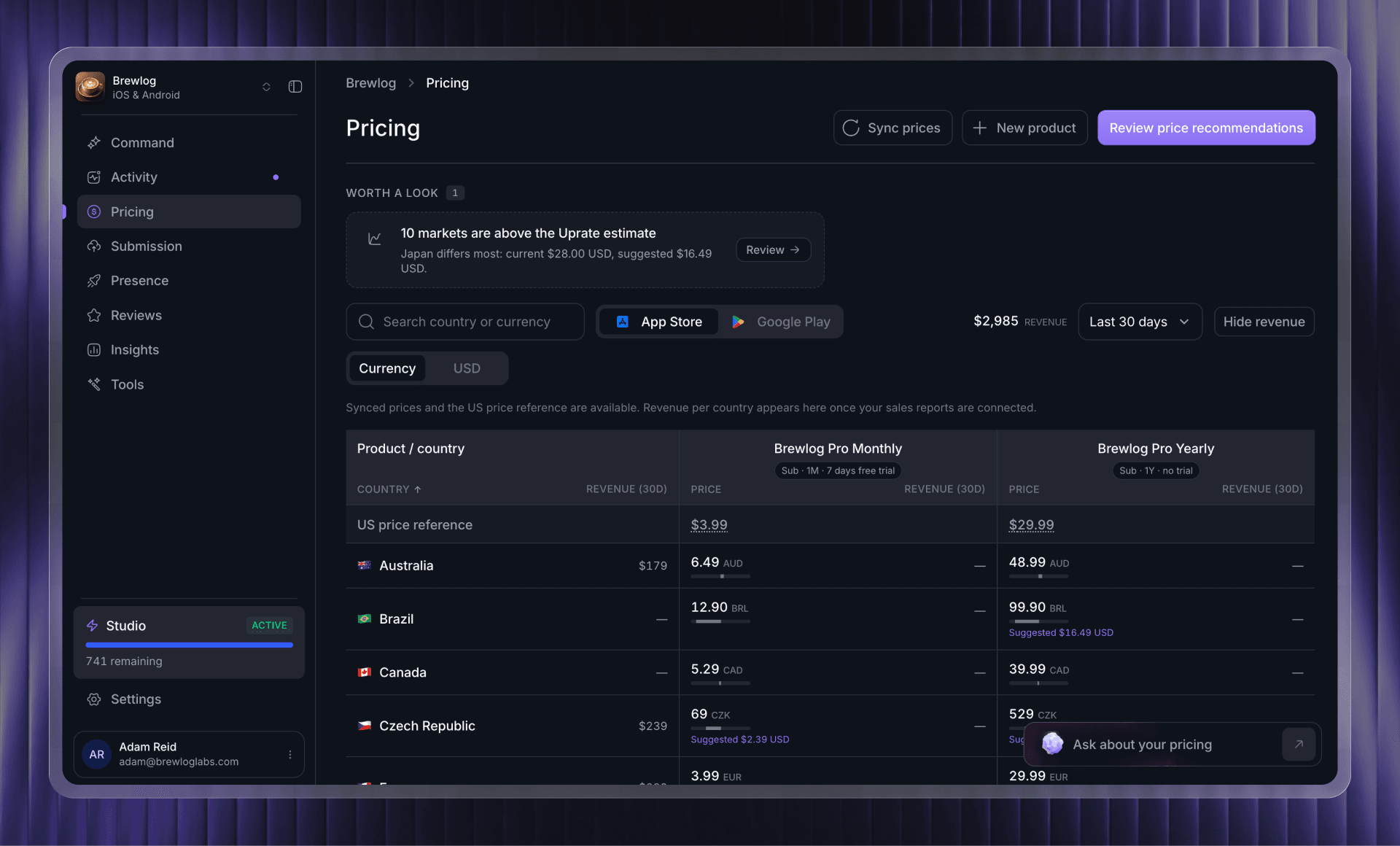Click the Suggested $2.39 USD link
1400x846 pixels.
[x=740, y=740]
